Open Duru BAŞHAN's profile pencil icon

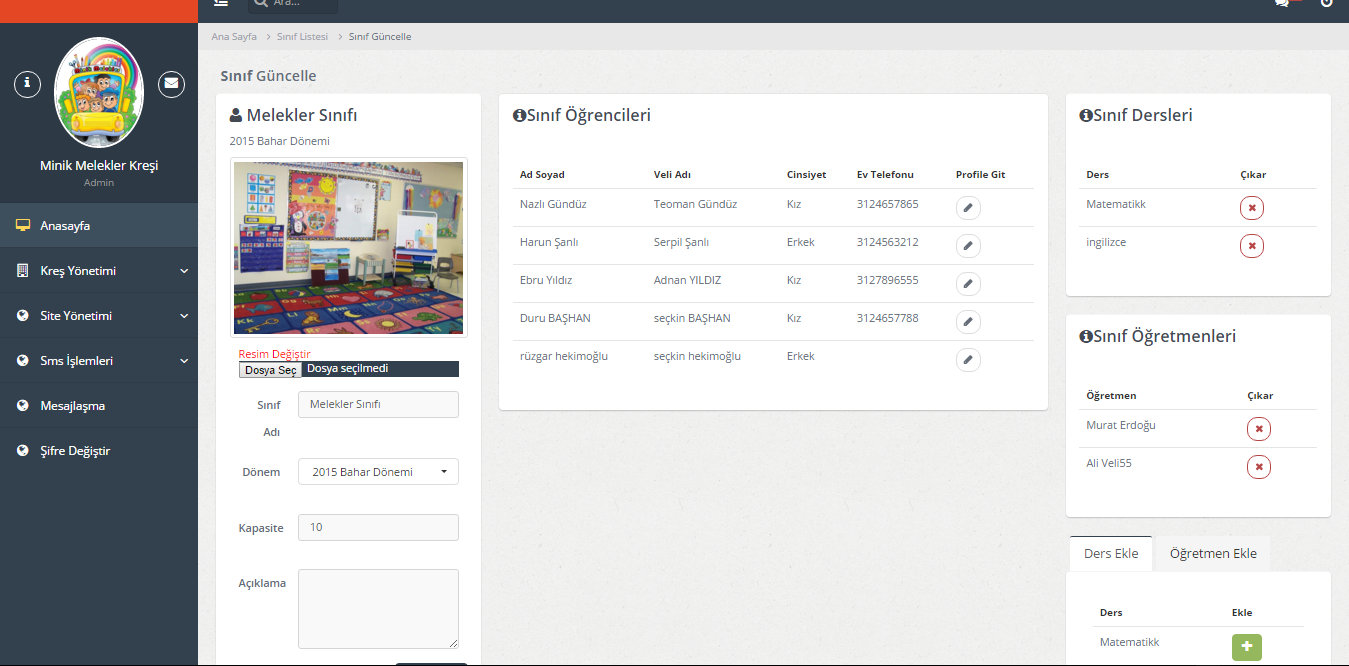pos(967,322)
